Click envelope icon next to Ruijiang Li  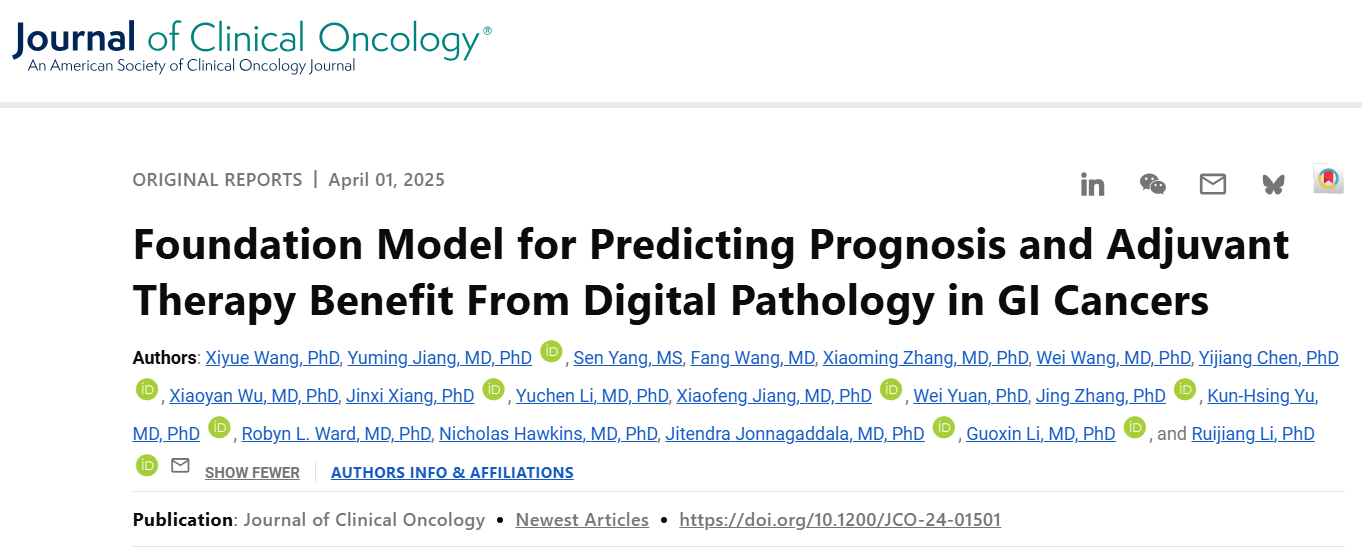[x=180, y=465]
